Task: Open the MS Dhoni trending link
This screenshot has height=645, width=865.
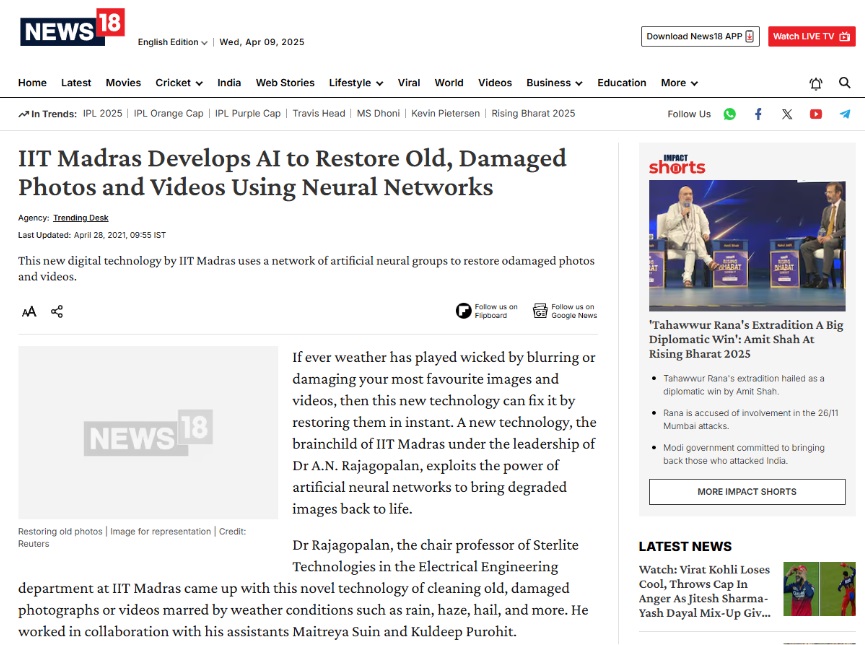Action: (x=378, y=114)
